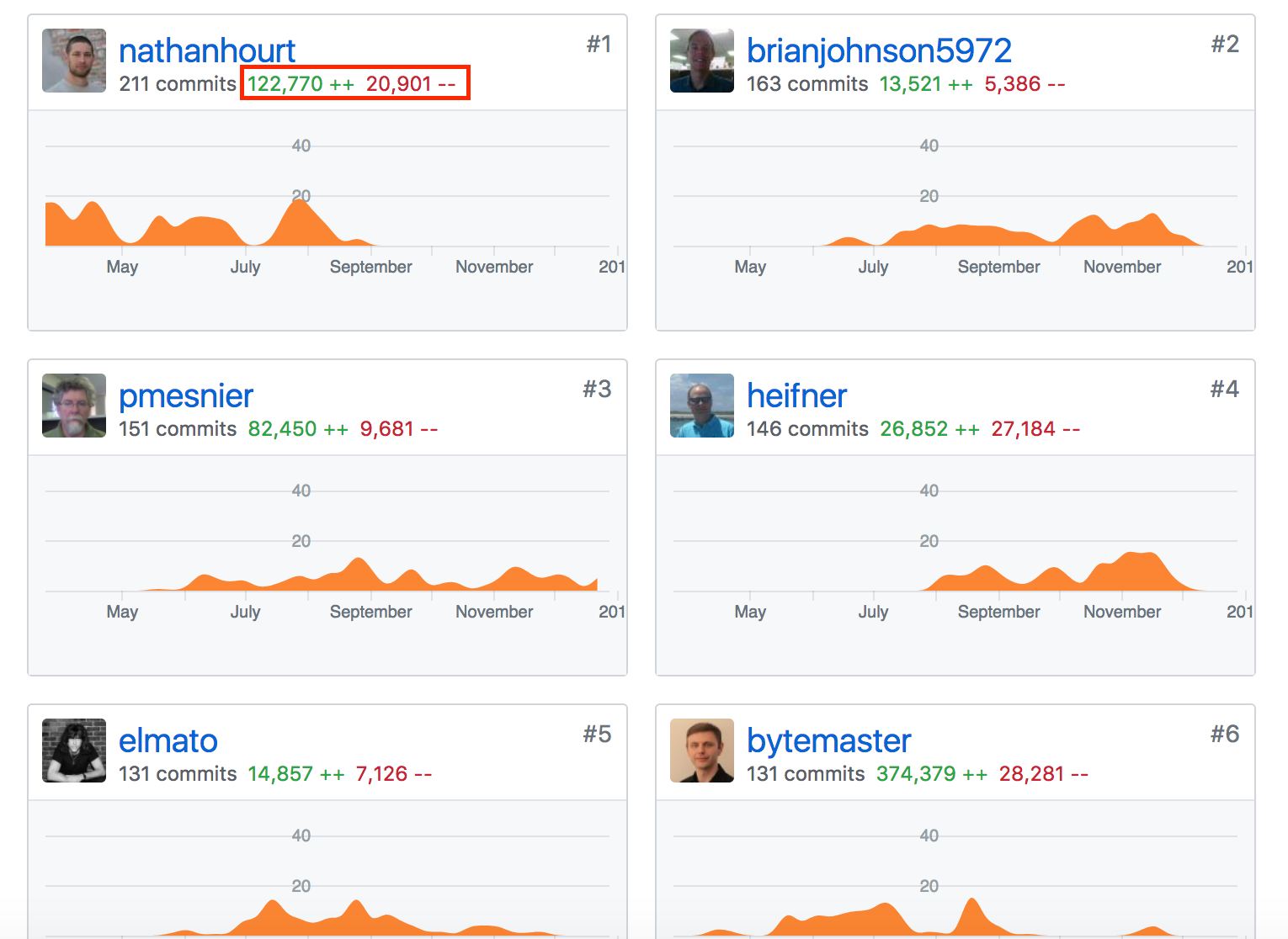
Task: Click the 122,770 ++ additions count
Action: click(x=301, y=84)
